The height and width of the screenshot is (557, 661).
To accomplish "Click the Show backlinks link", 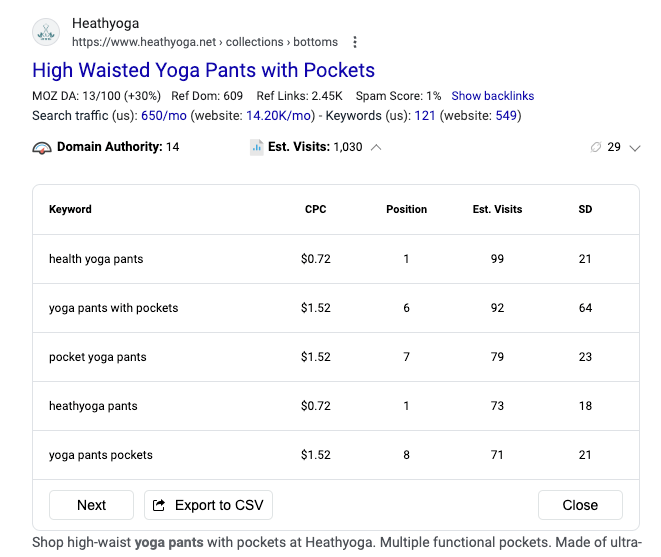I will click(x=492, y=96).
